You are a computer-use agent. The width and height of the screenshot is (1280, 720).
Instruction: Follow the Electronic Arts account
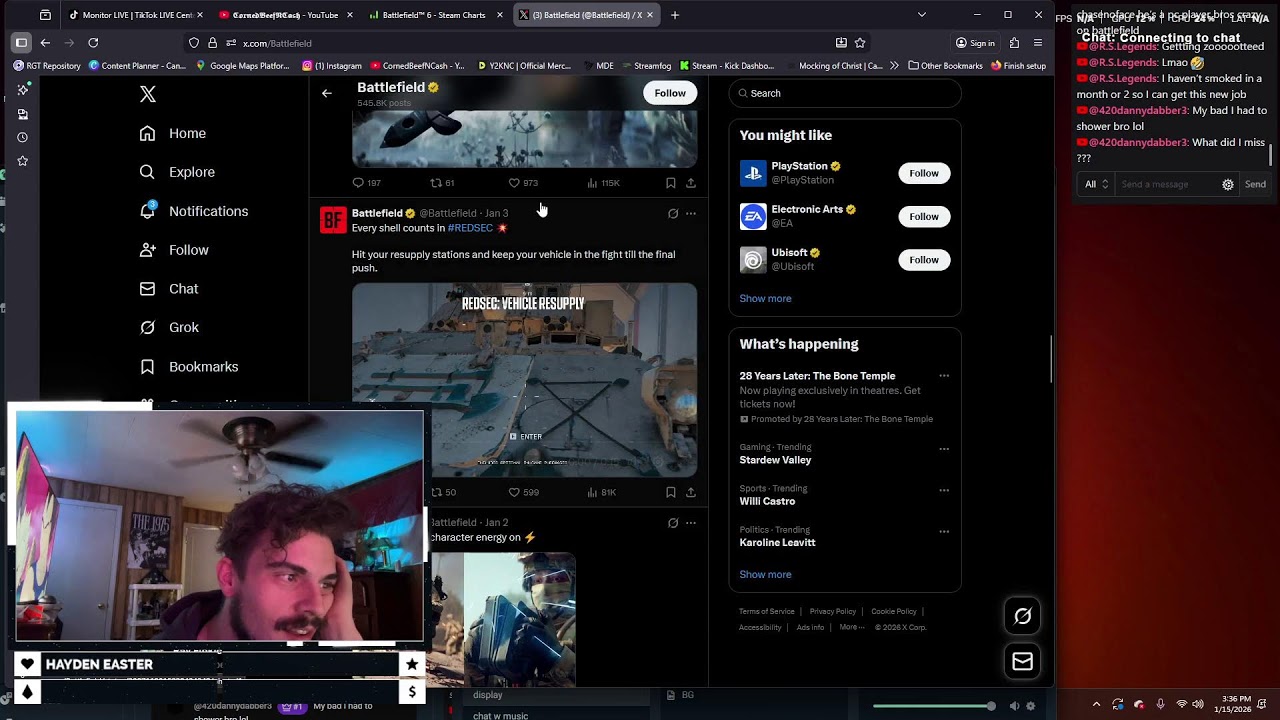[x=924, y=216]
